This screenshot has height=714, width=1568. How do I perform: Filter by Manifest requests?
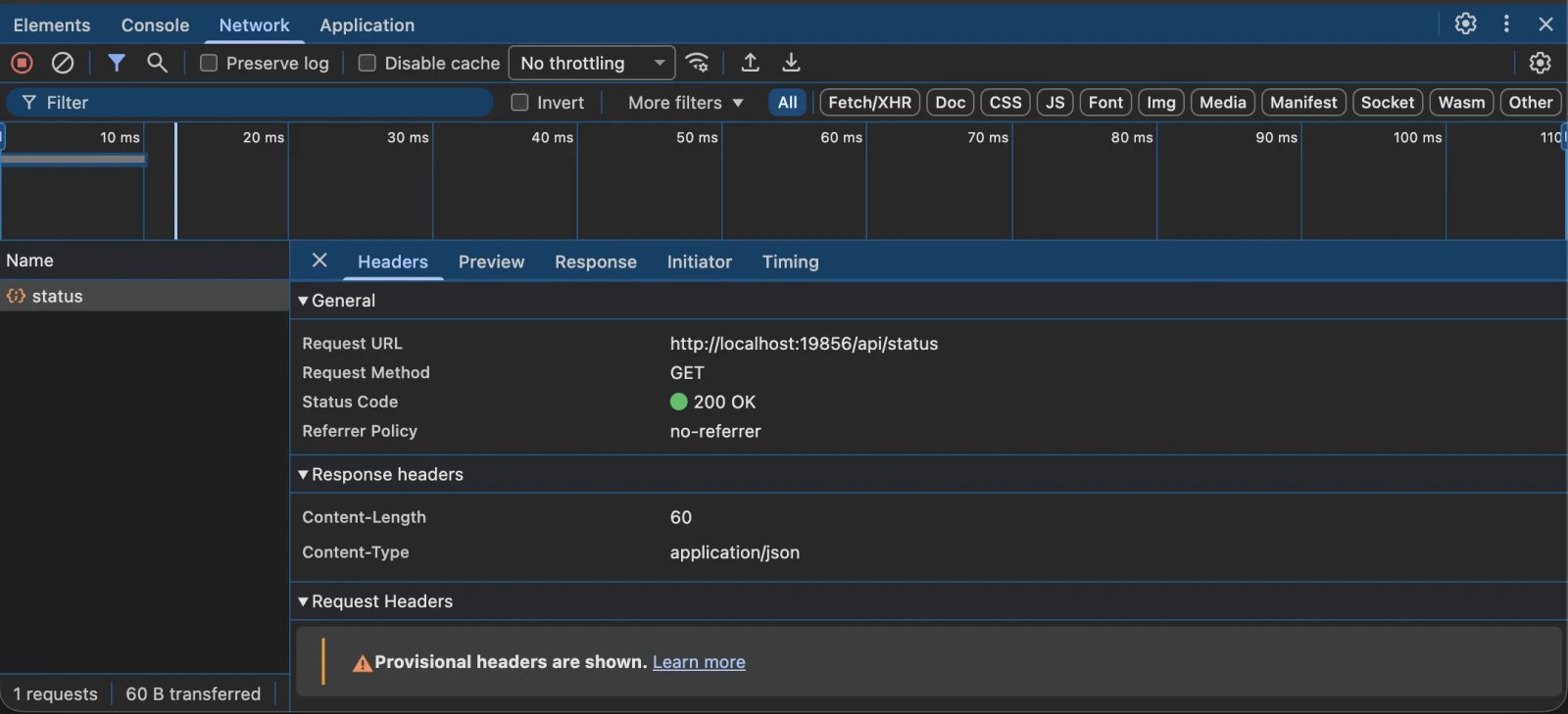click(1303, 102)
